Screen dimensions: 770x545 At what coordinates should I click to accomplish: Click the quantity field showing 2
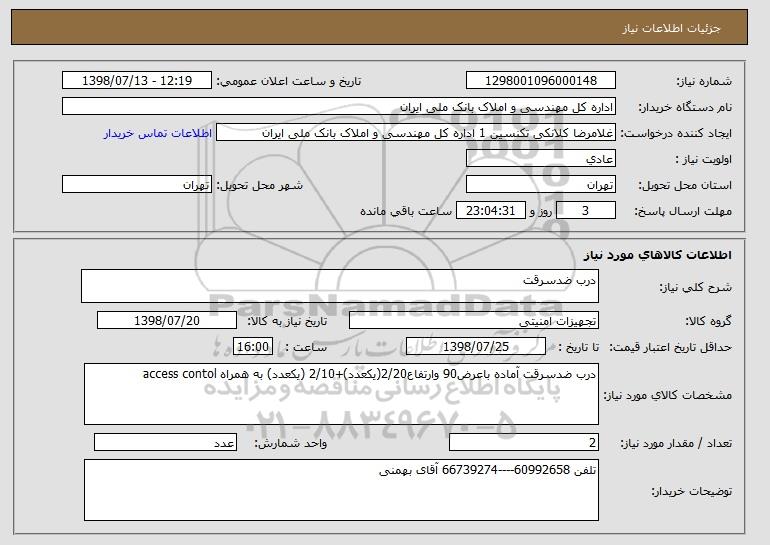[524, 442]
